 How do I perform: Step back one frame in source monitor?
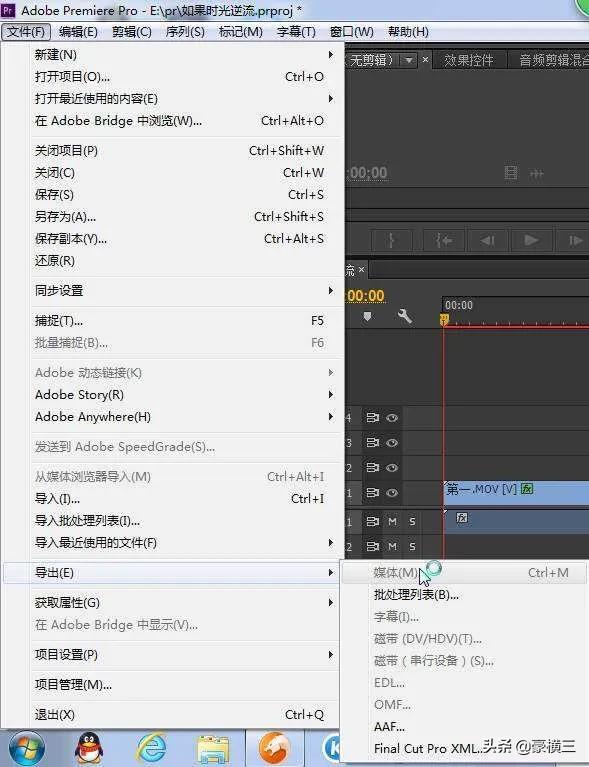coord(487,241)
